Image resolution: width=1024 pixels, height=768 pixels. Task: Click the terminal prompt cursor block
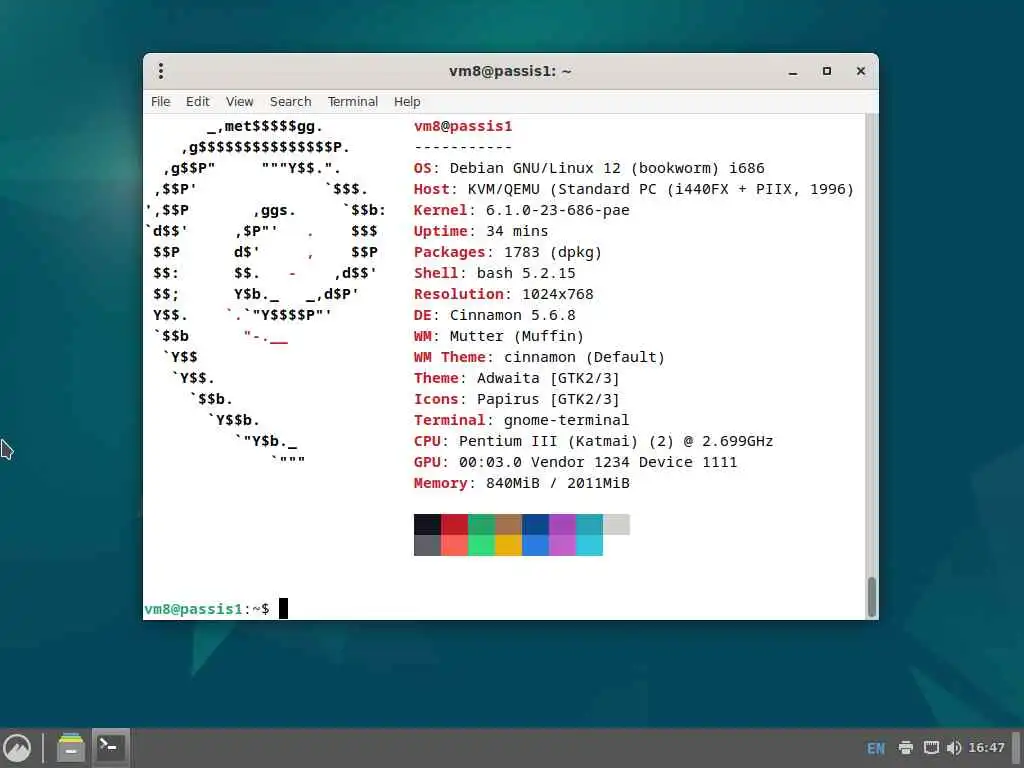click(283, 609)
